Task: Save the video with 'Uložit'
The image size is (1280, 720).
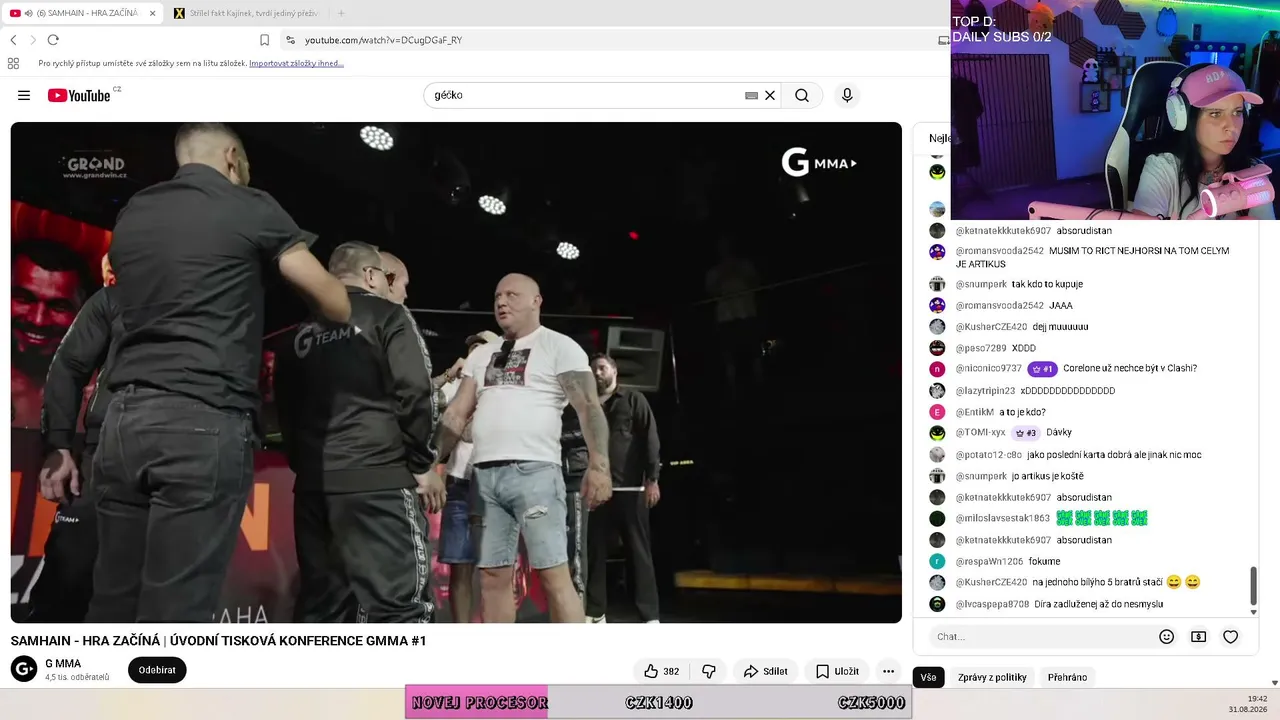Action: pyautogui.click(x=837, y=671)
